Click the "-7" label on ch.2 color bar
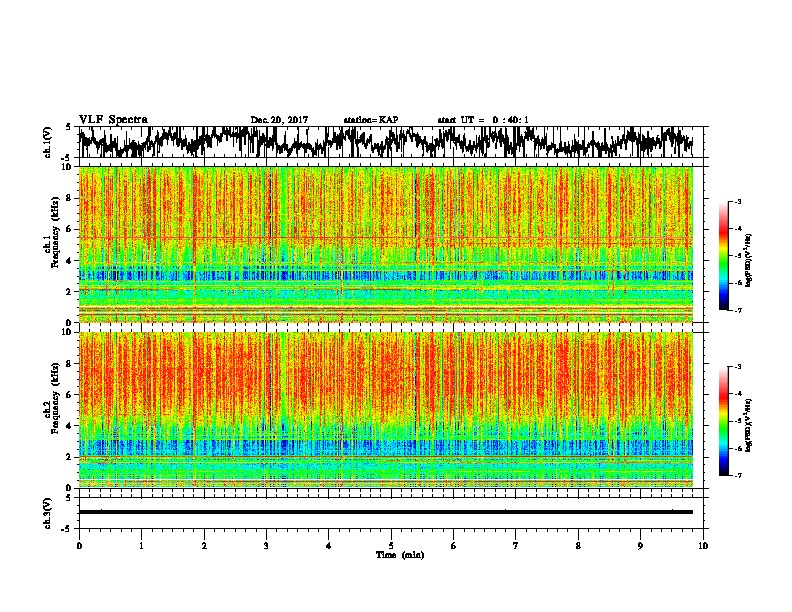Image resolution: width=792 pixels, height=612 pixels. (737, 476)
